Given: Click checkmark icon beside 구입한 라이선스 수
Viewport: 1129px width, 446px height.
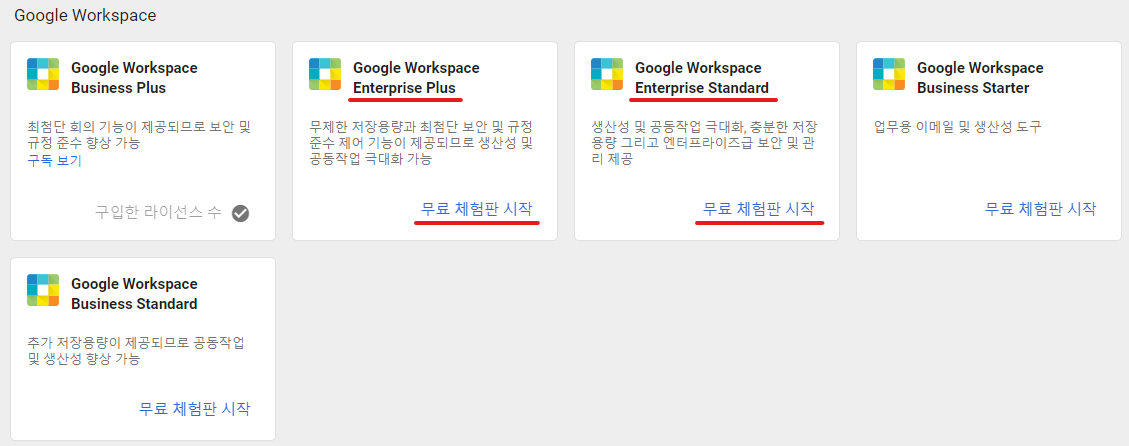Looking at the screenshot, I should tap(240, 213).
